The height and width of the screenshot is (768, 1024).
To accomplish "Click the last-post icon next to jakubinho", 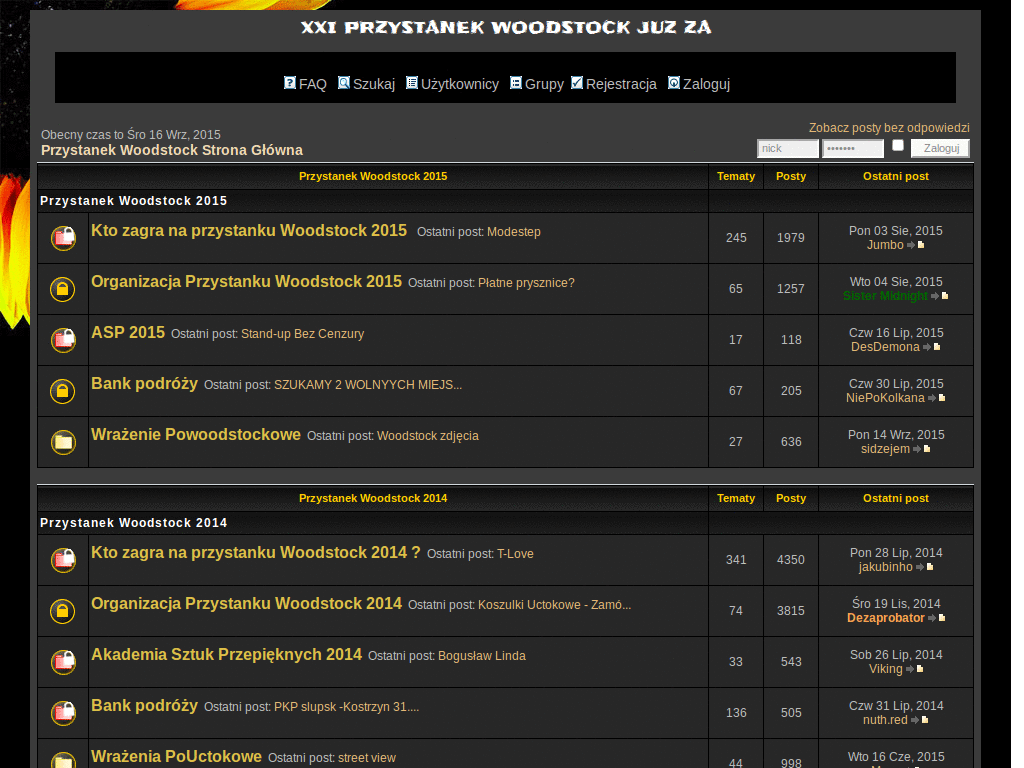I will (925, 567).
